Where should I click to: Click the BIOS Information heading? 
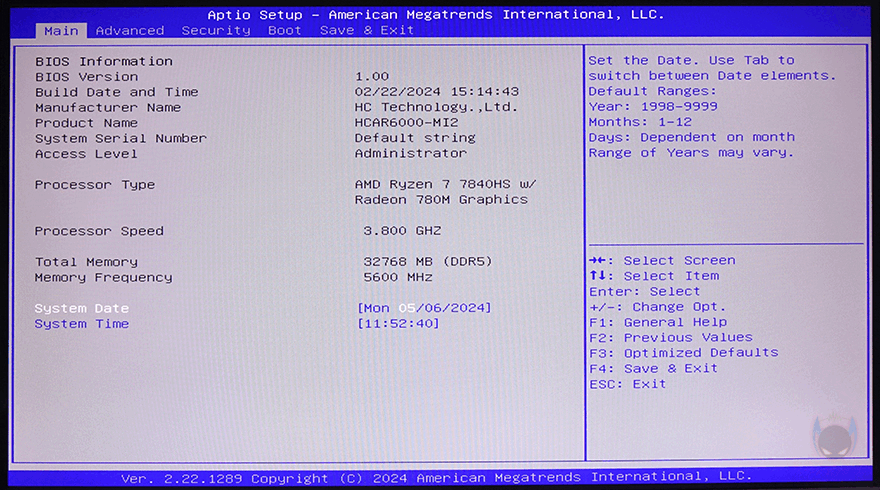tap(104, 61)
